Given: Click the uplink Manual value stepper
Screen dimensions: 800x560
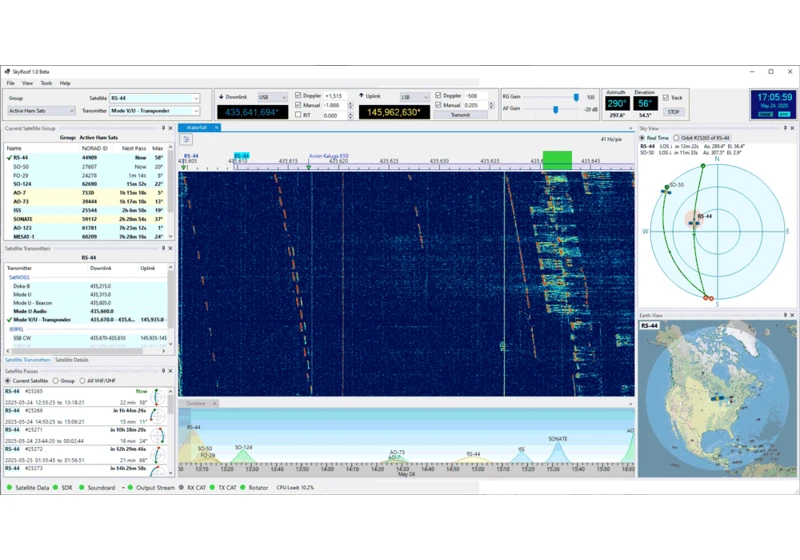Looking at the screenshot, I should [491, 105].
